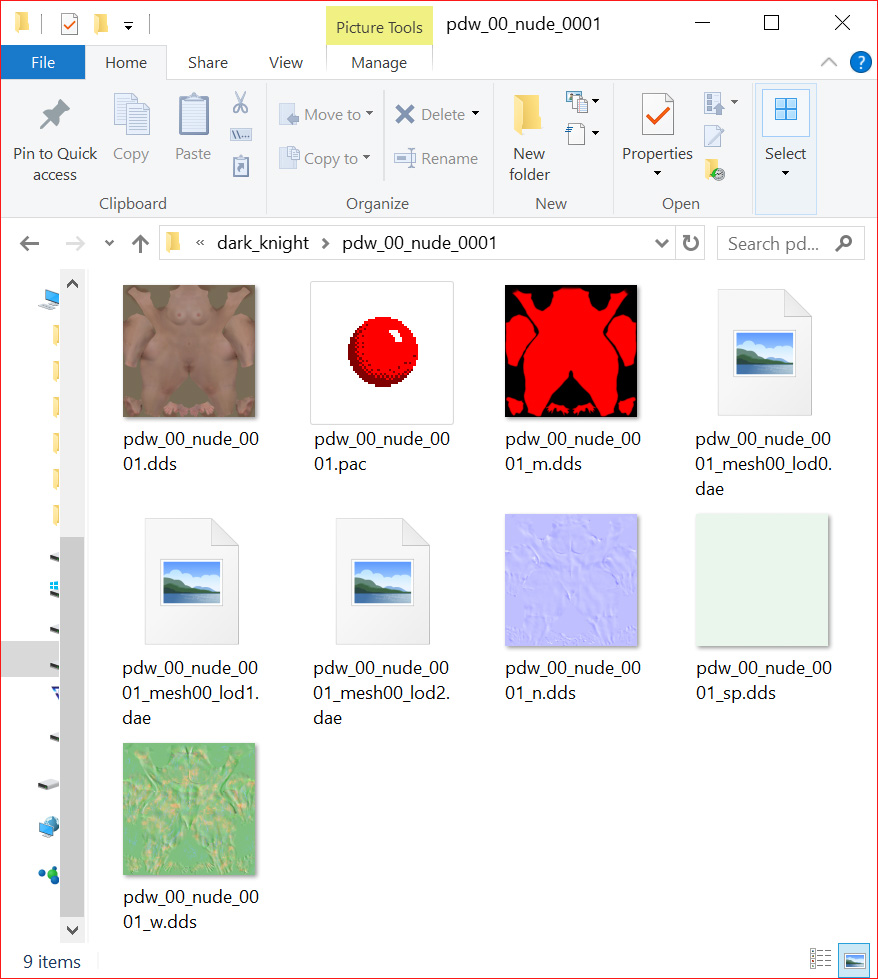Go up one folder level

(140, 243)
